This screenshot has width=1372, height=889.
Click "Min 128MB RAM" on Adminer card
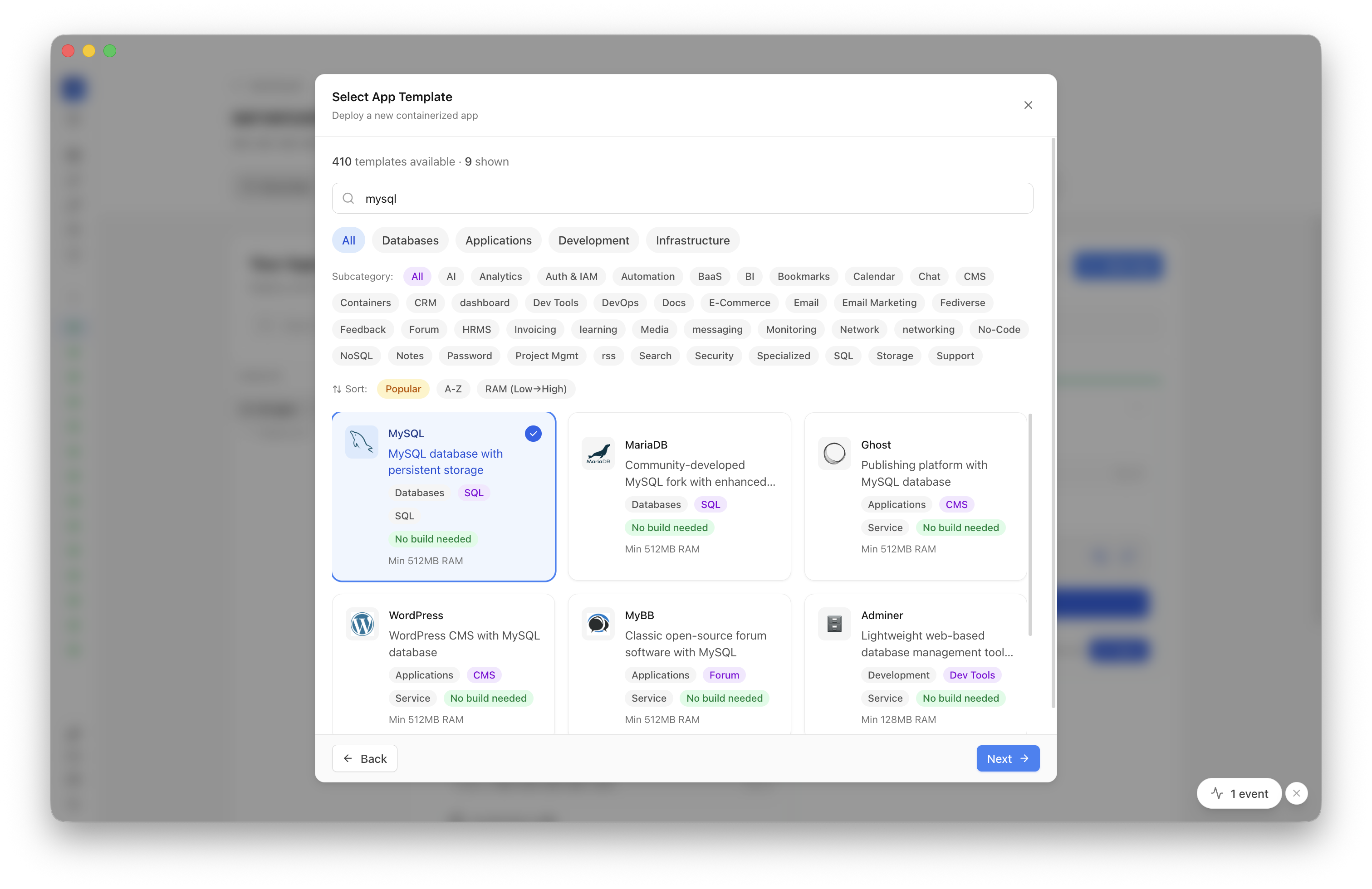[898, 720]
